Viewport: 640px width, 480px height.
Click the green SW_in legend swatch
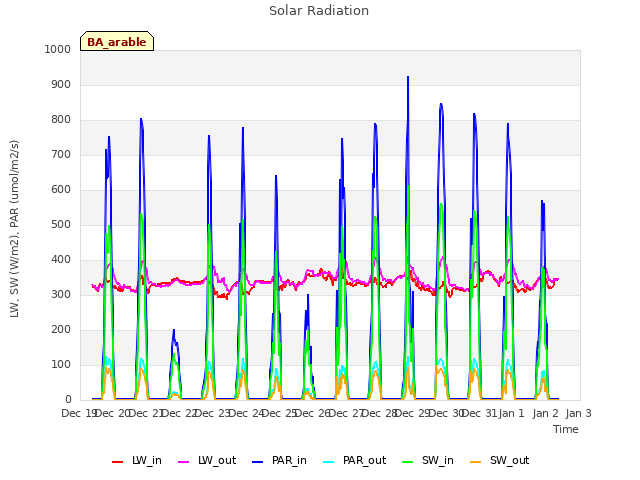click(407, 462)
